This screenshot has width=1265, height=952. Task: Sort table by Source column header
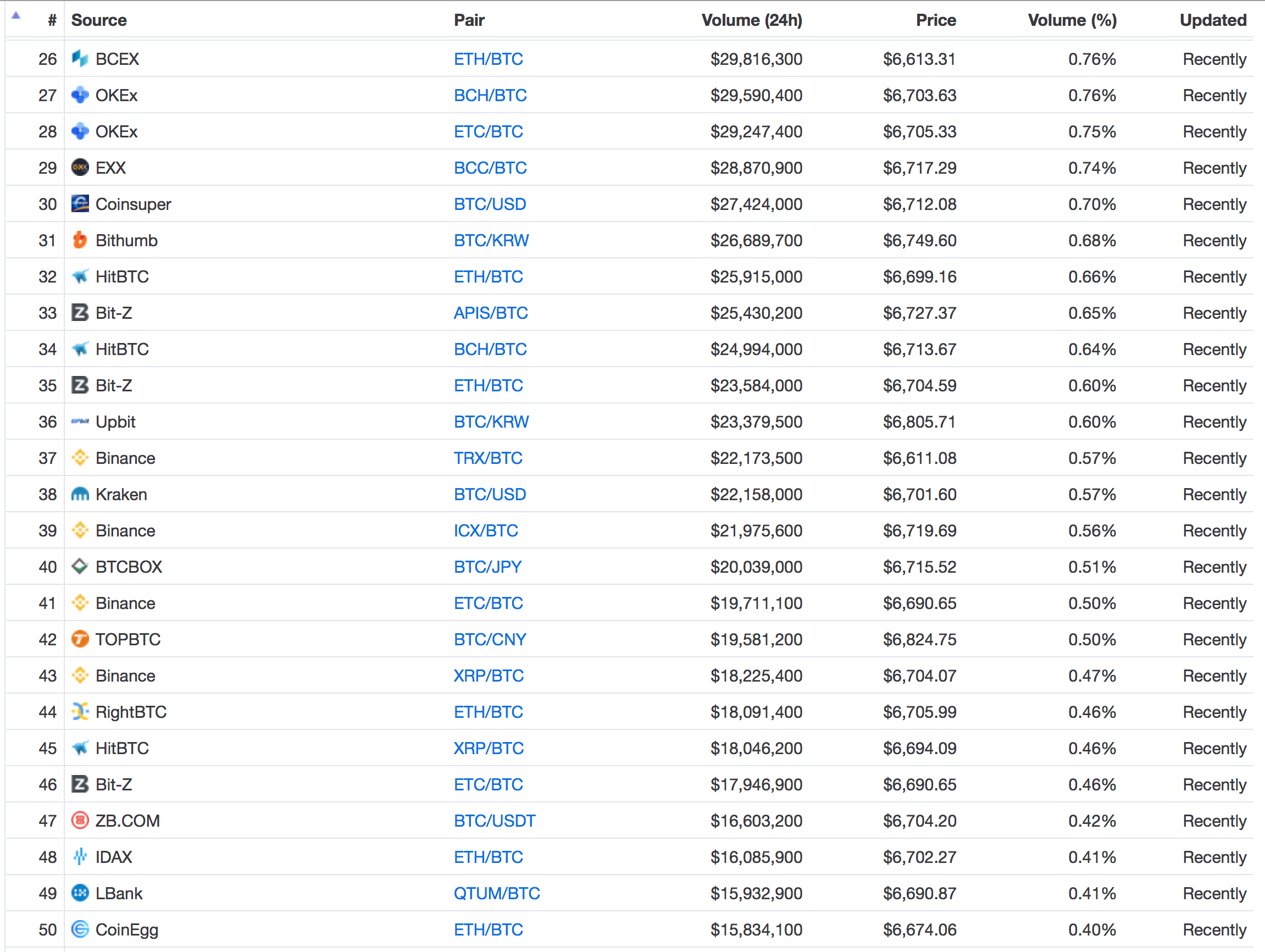(x=99, y=20)
